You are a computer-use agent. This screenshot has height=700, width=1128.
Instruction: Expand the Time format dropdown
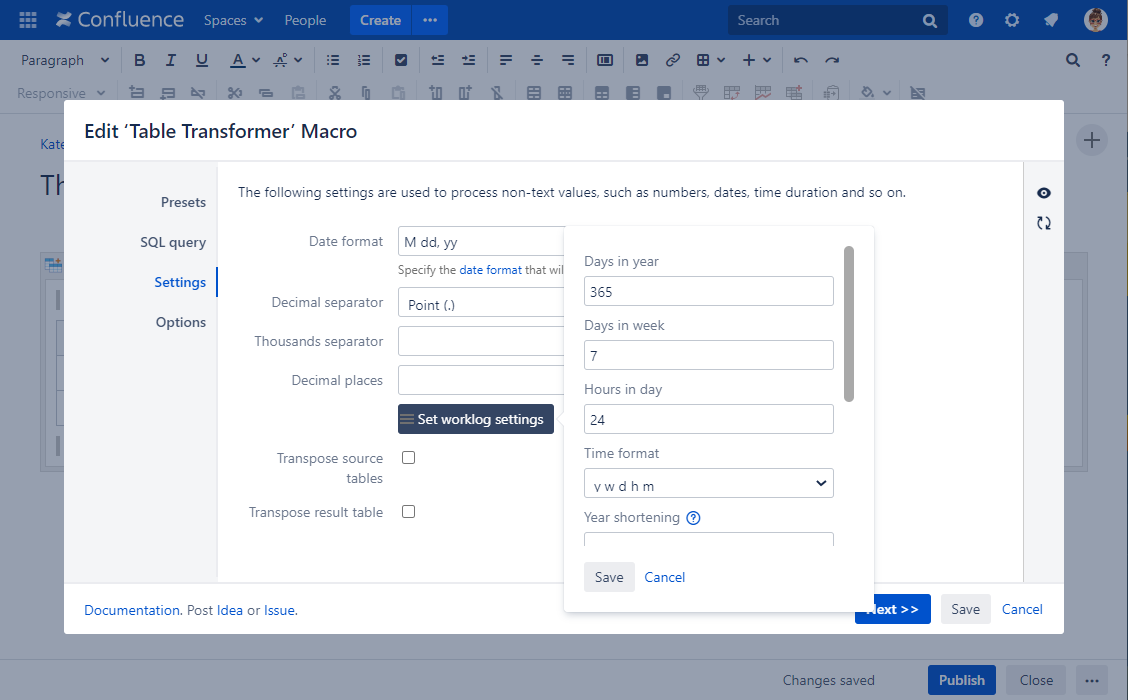pyautogui.click(x=709, y=483)
